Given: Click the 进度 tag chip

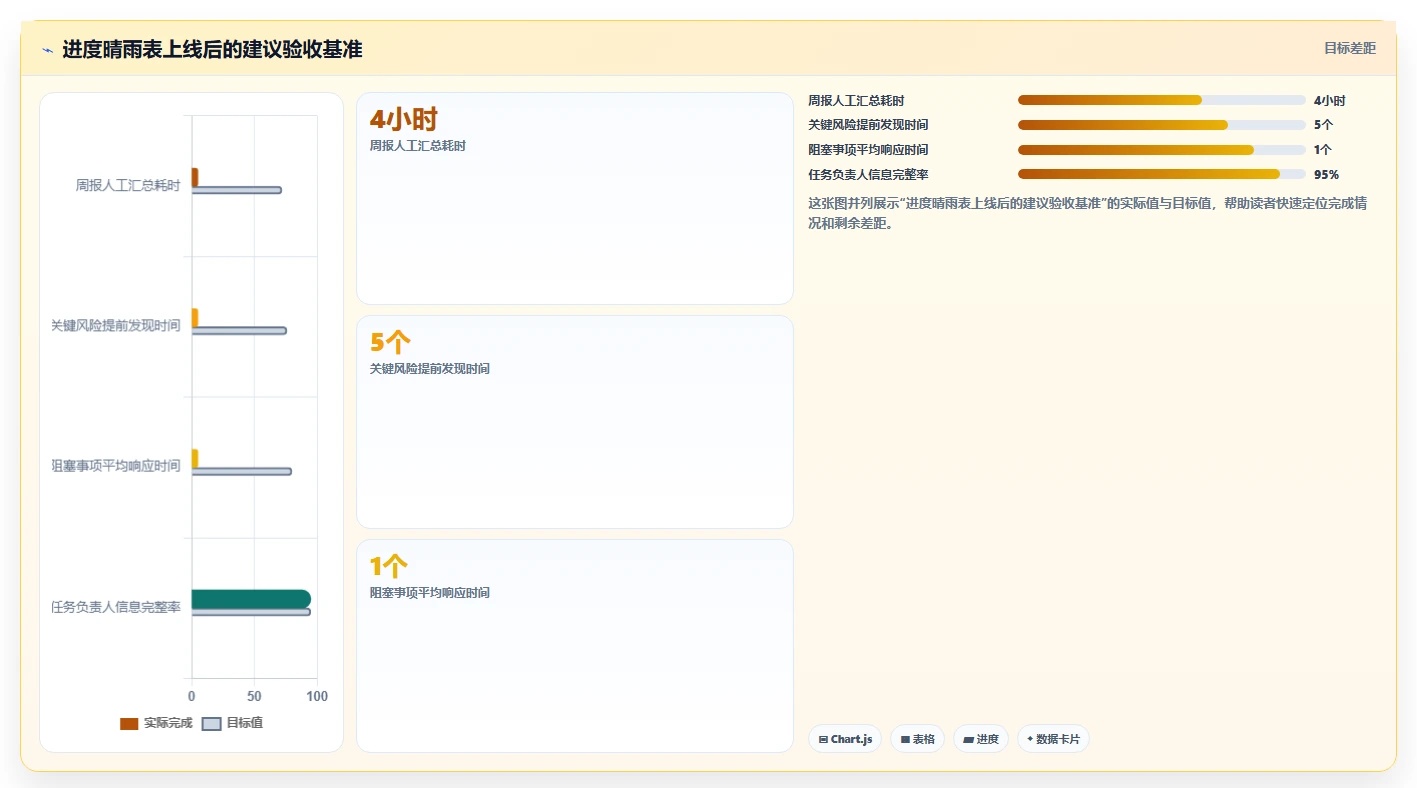Looking at the screenshot, I should [x=981, y=739].
